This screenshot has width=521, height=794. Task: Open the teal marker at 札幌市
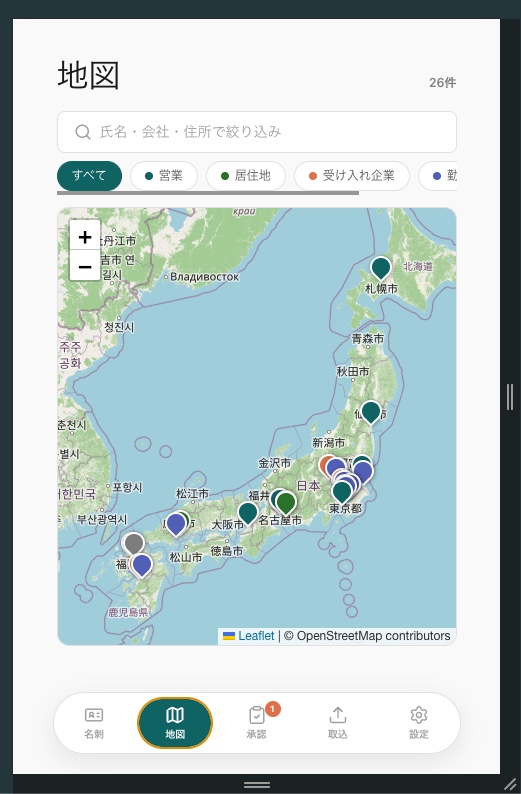380,267
